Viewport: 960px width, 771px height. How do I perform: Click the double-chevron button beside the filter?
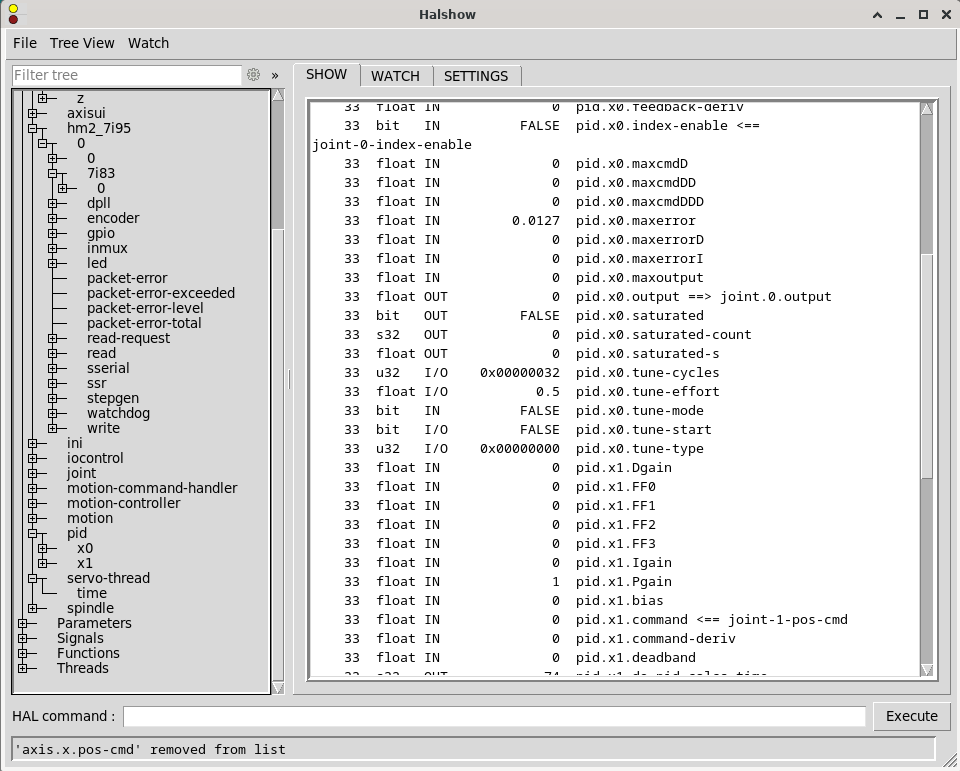(x=275, y=75)
